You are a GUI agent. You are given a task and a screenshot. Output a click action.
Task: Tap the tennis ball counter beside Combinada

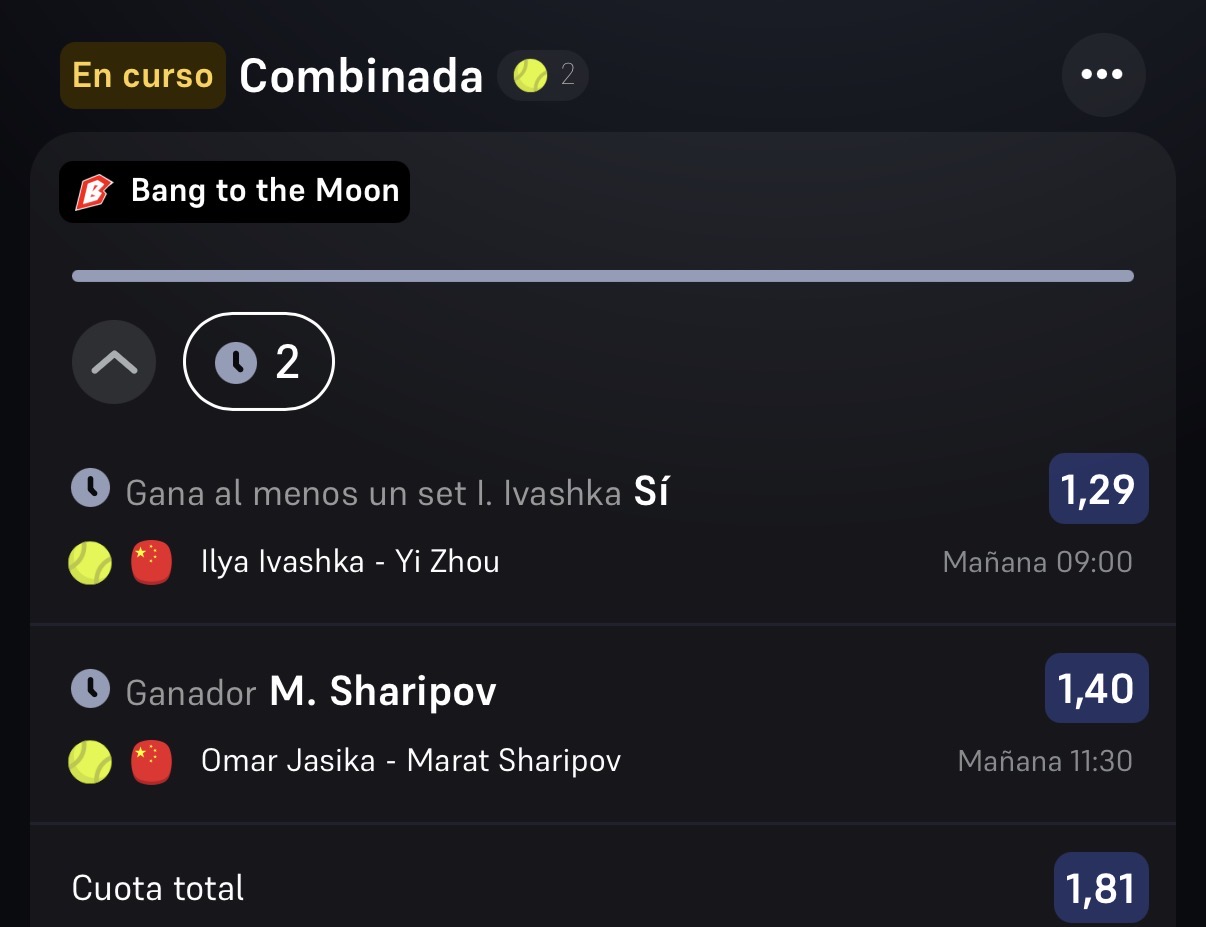pos(543,75)
